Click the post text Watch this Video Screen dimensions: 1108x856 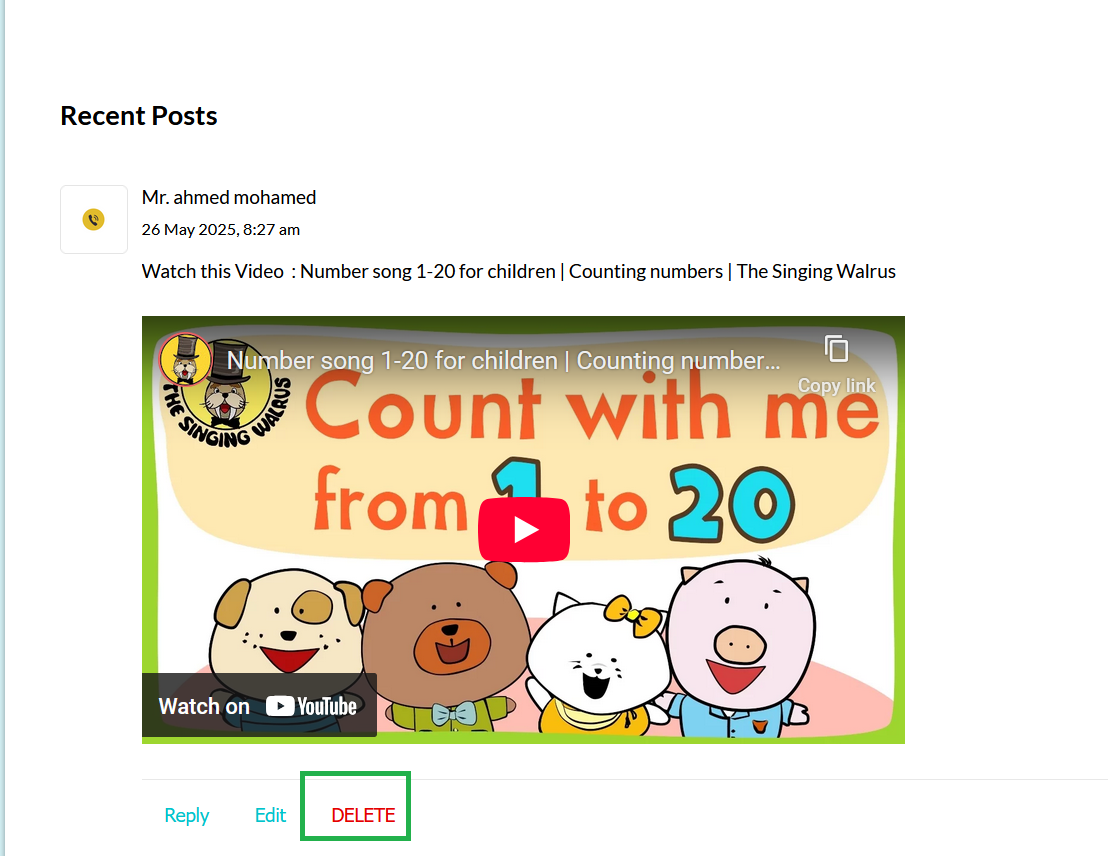[x=213, y=271]
